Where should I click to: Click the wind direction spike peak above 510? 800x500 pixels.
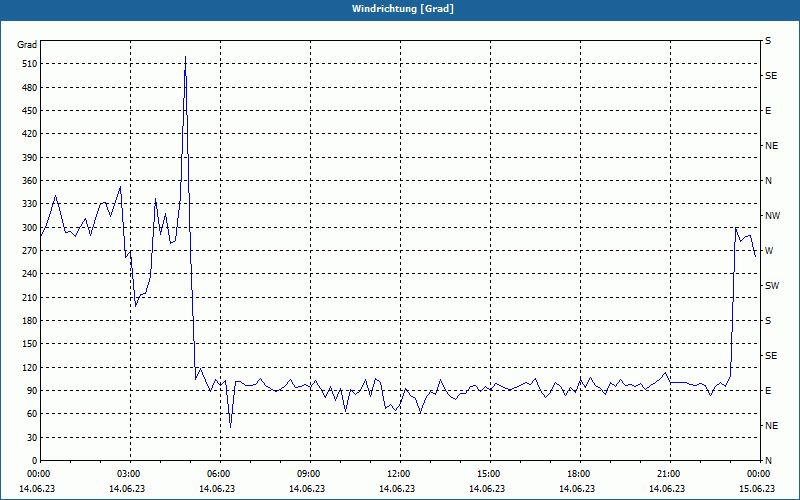pos(185,57)
